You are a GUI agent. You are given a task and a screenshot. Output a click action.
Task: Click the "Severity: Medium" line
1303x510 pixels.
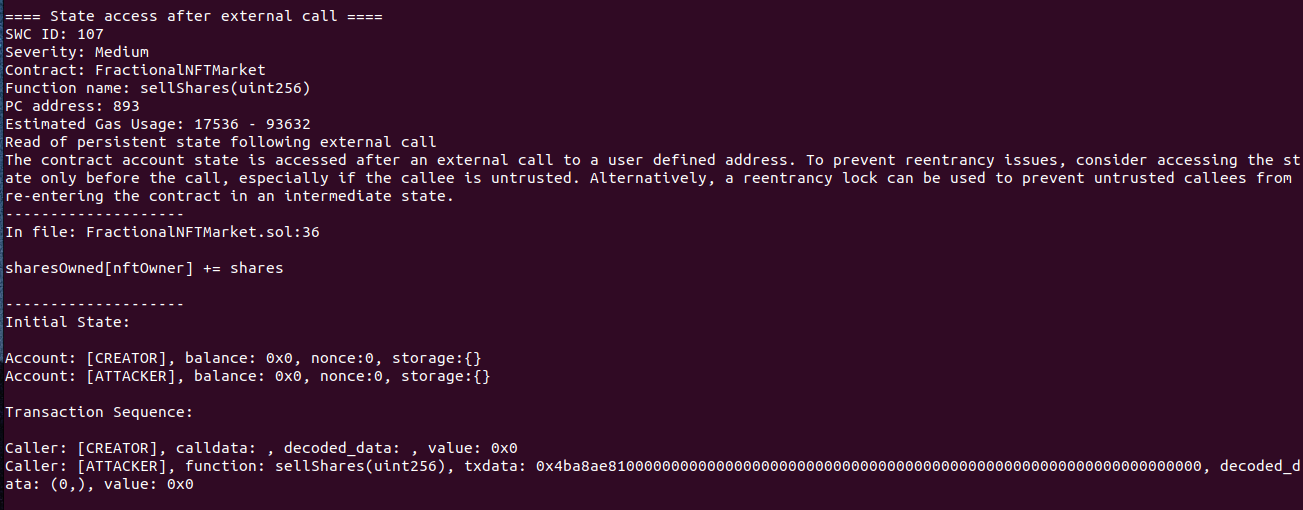(x=77, y=52)
